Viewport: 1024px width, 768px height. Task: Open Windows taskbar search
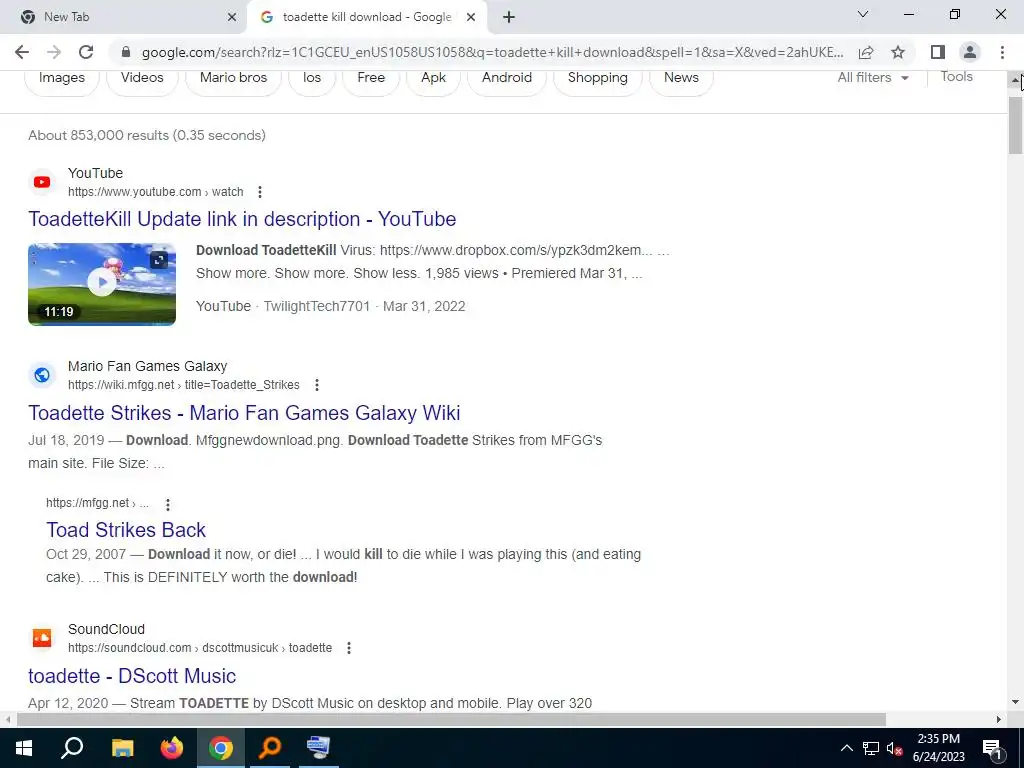(x=72, y=748)
